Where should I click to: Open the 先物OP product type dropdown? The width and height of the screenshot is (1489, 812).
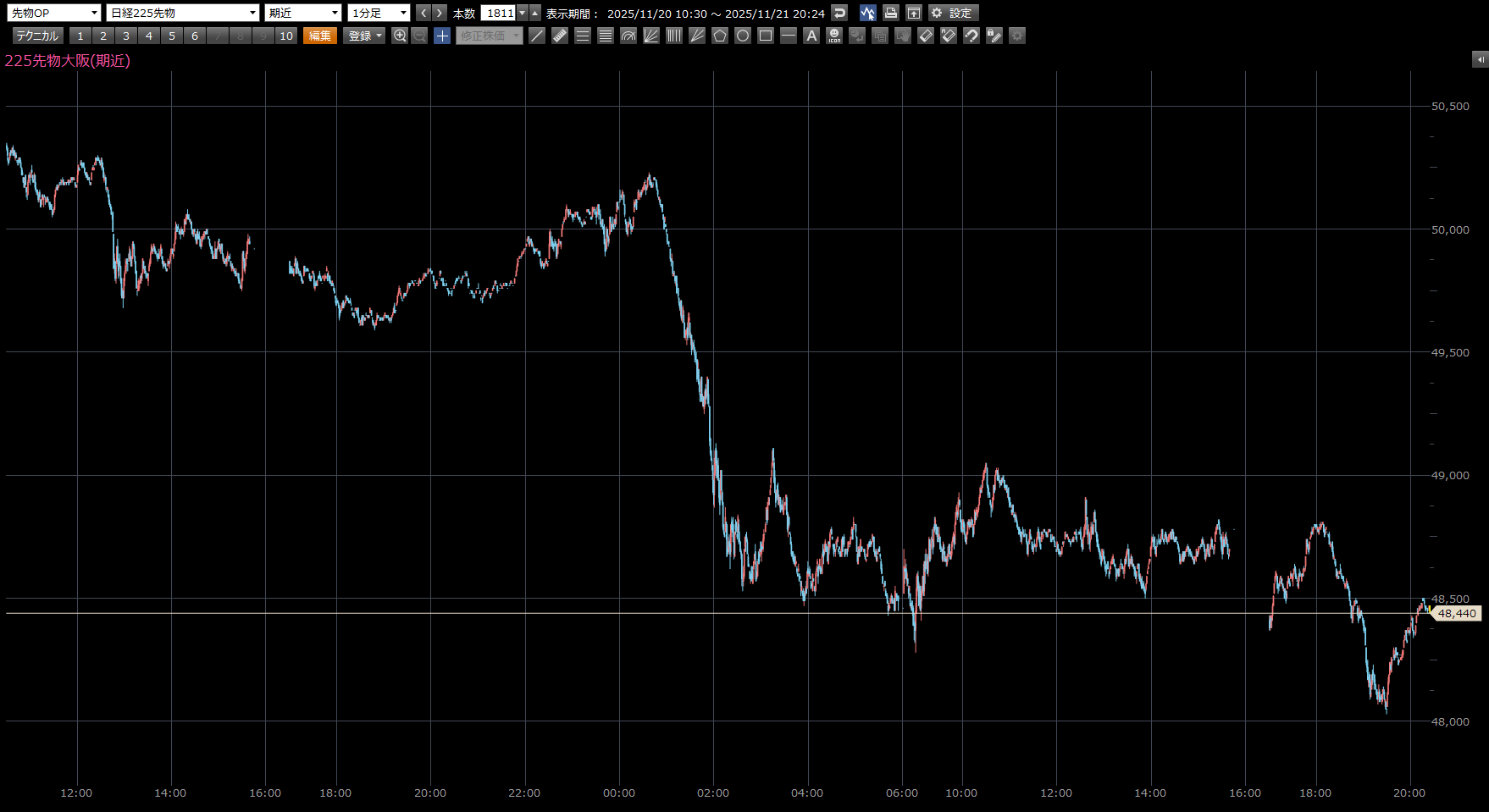[x=54, y=13]
